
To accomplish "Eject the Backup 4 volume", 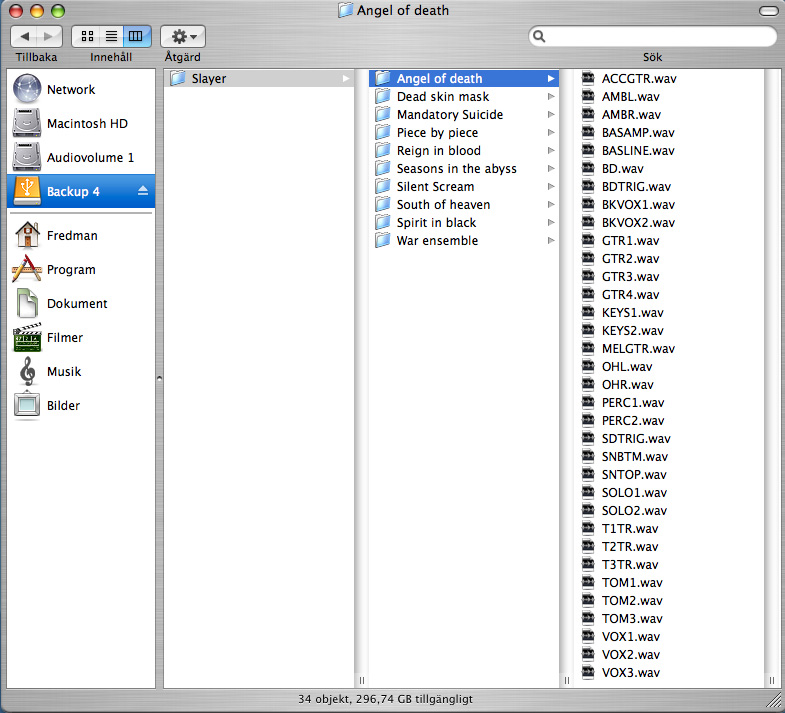I will pyautogui.click(x=143, y=191).
